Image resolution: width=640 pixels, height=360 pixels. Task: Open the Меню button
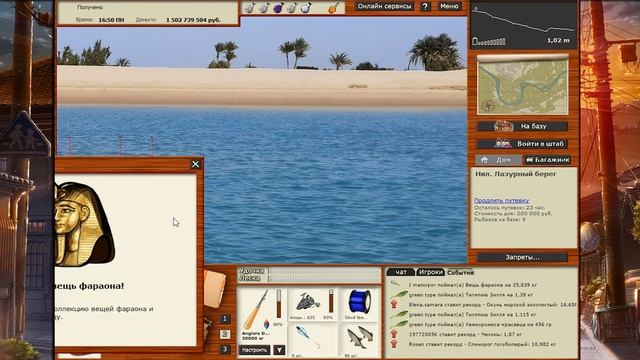tap(449, 6)
